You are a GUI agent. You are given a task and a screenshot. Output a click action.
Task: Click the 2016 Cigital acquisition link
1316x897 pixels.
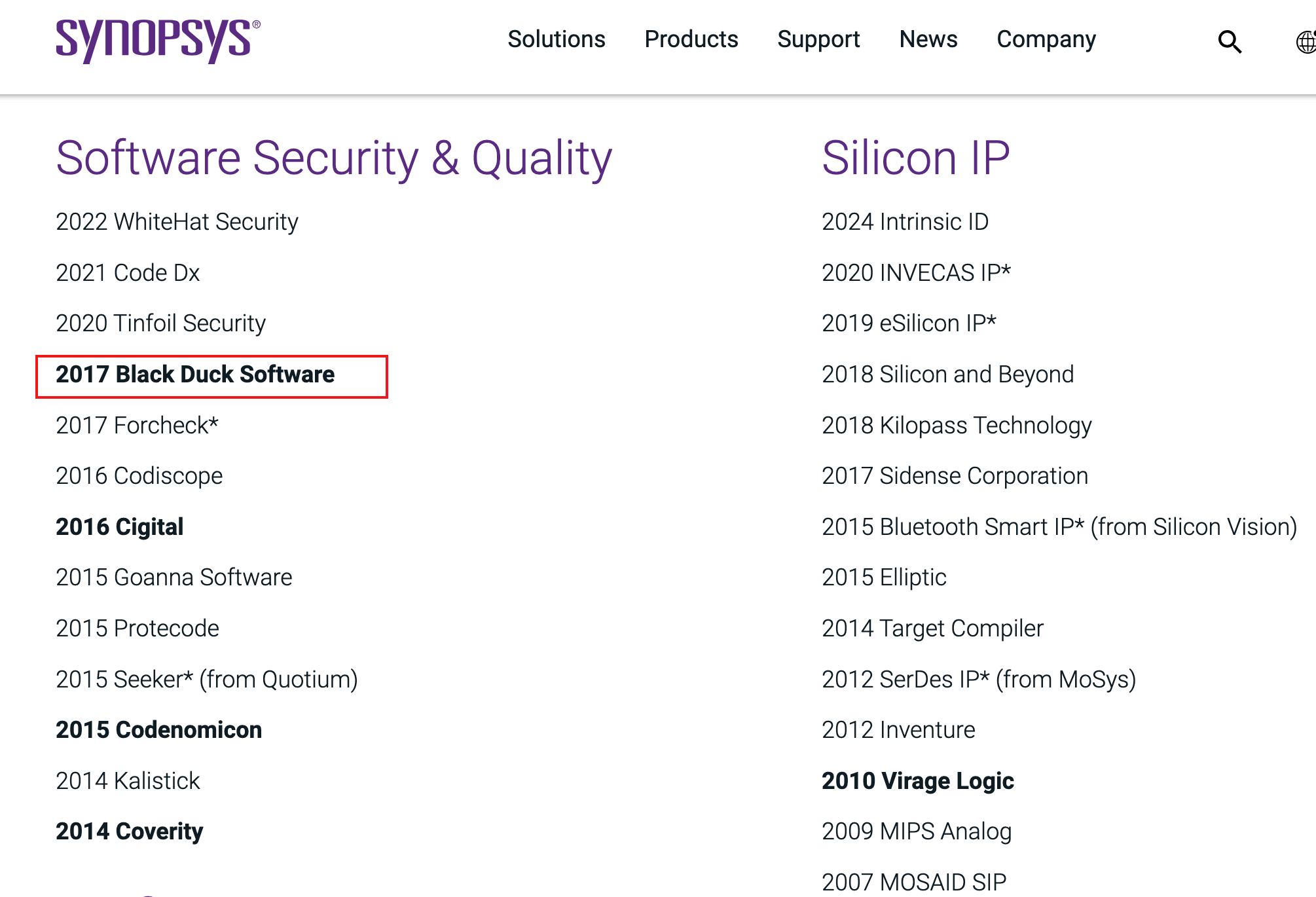[120, 527]
